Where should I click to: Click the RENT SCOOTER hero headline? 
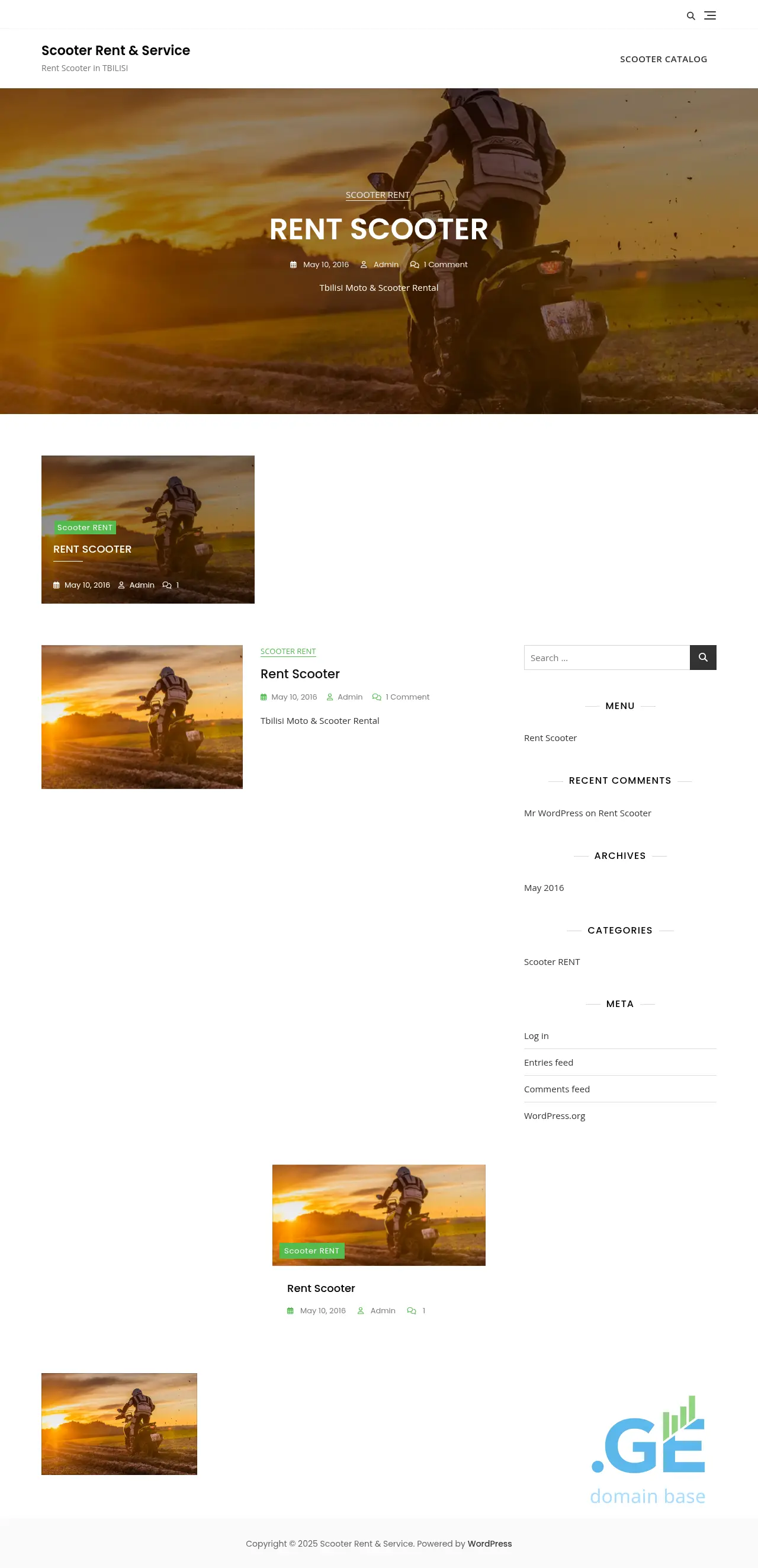point(378,229)
